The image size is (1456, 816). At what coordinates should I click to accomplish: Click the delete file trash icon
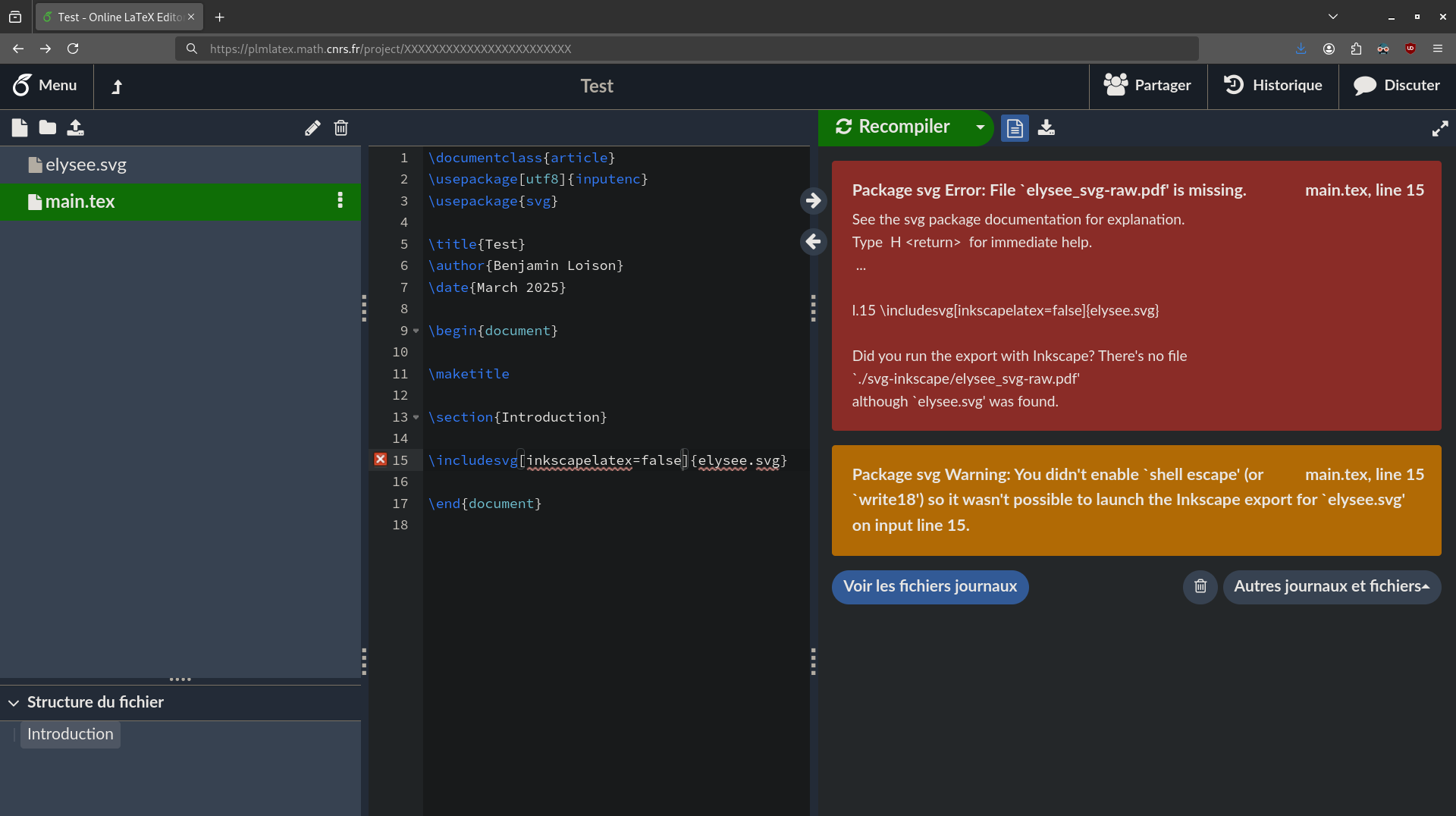[341, 128]
